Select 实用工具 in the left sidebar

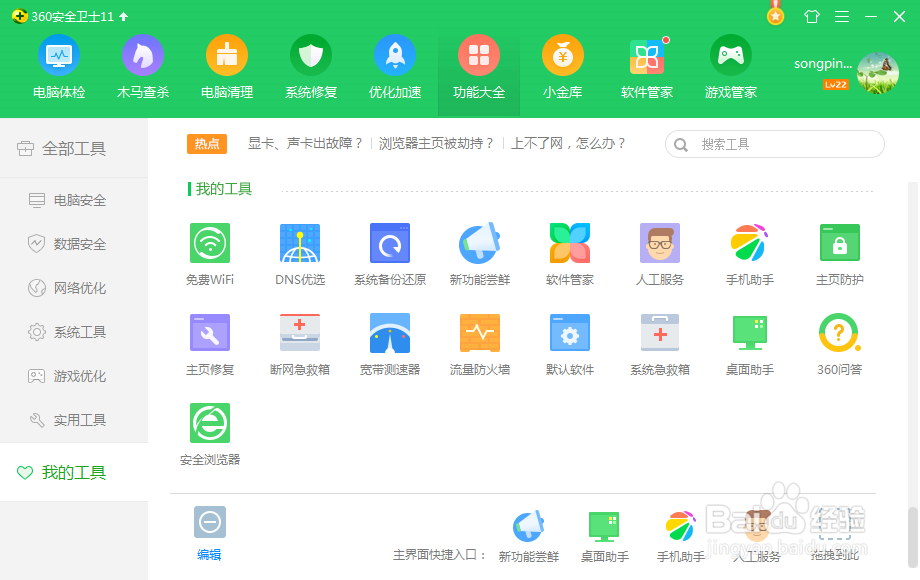click(x=75, y=420)
